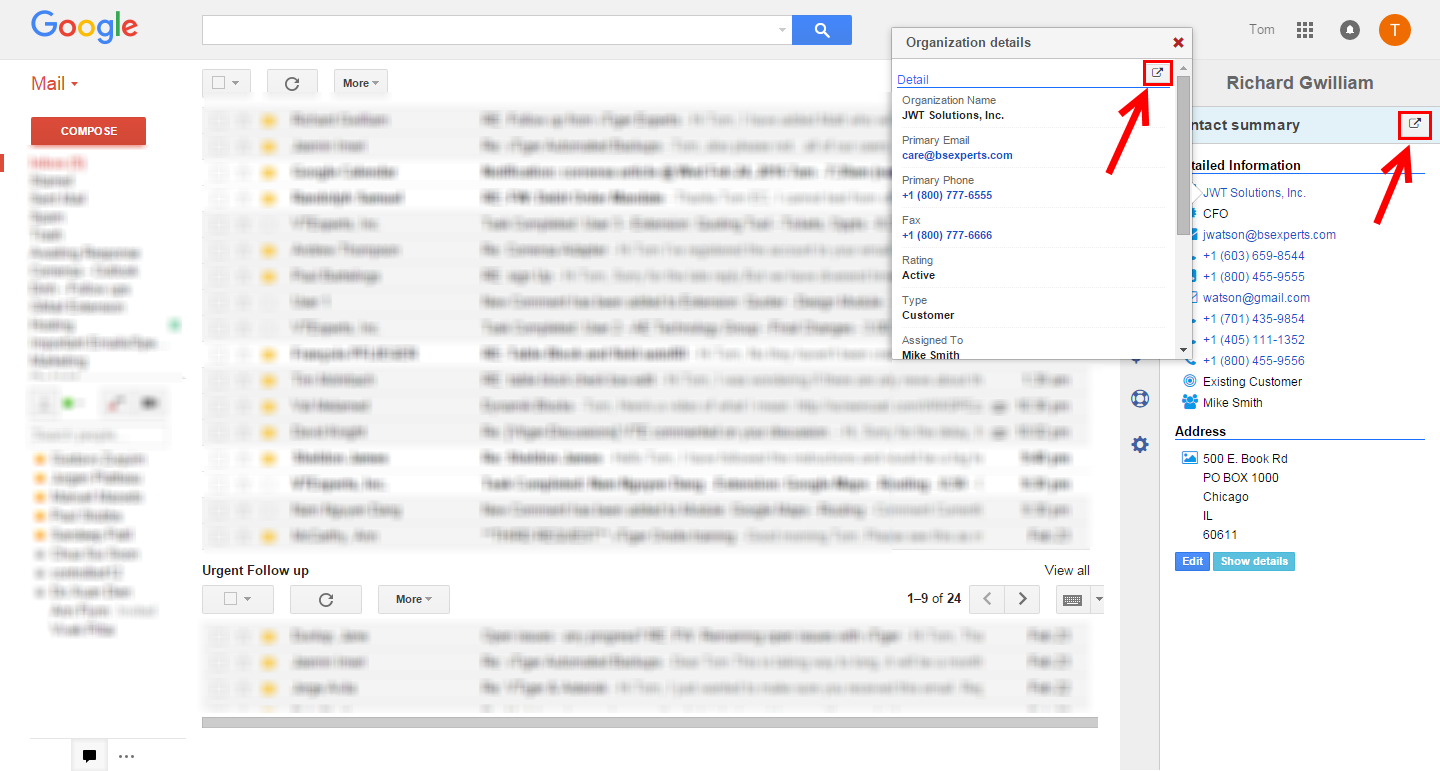This screenshot has height=771, width=1440.
Task: Show search options arrow in search box
Action: (x=782, y=30)
